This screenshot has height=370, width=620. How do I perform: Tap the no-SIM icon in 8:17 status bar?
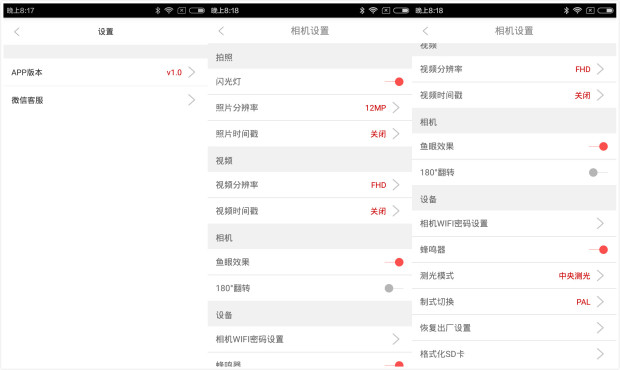pyautogui.click(x=181, y=10)
